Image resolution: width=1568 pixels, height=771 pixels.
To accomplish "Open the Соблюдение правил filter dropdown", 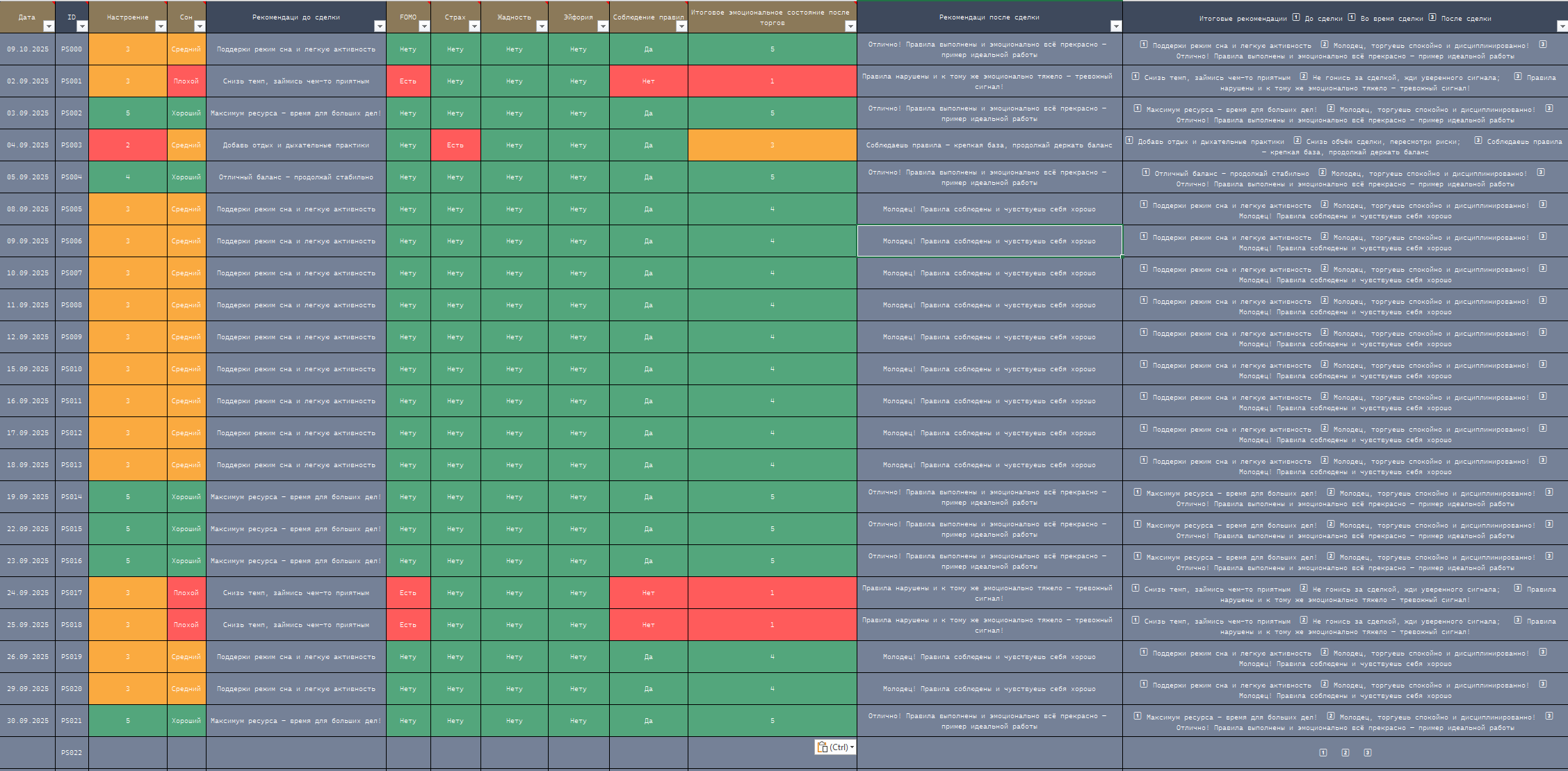I will [x=681, y=26].
